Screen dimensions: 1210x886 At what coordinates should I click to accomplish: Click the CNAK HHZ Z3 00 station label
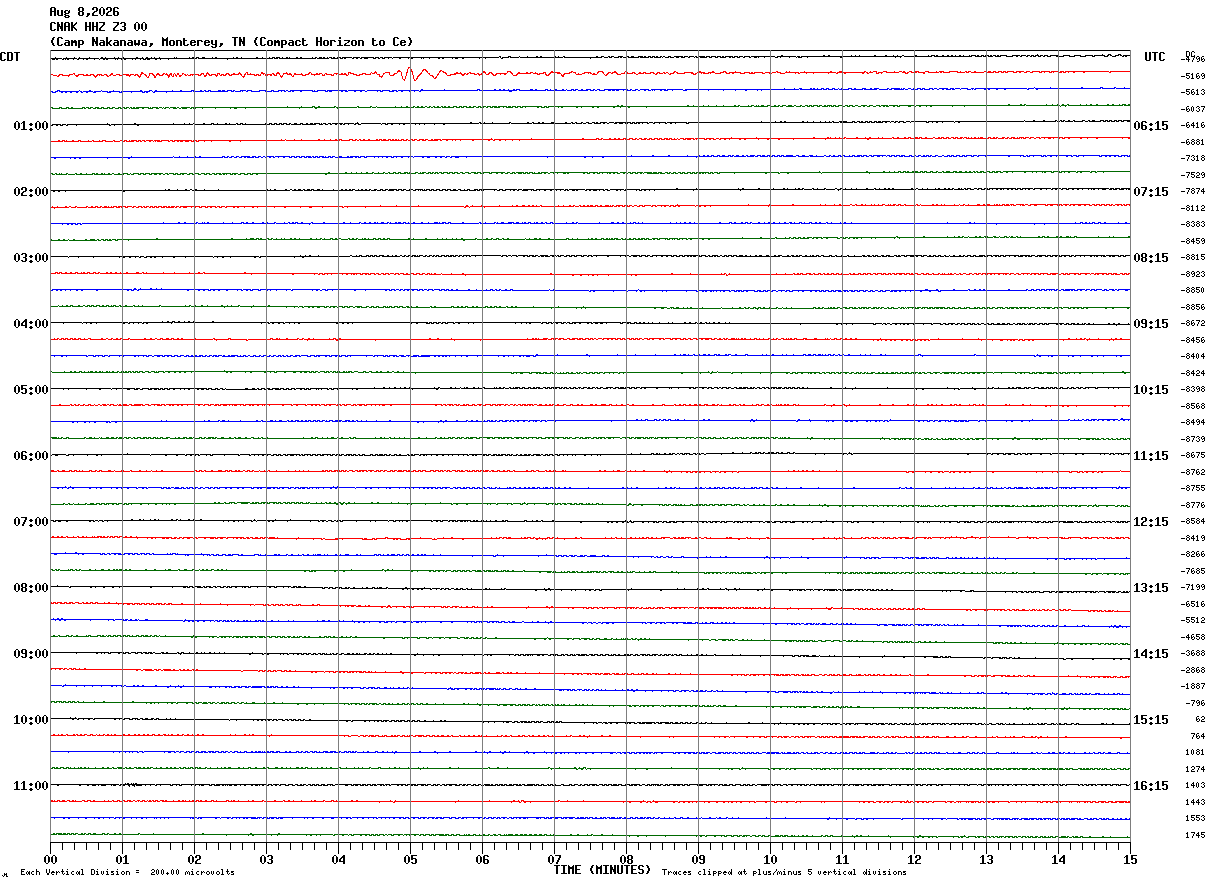tap(98, 27)
